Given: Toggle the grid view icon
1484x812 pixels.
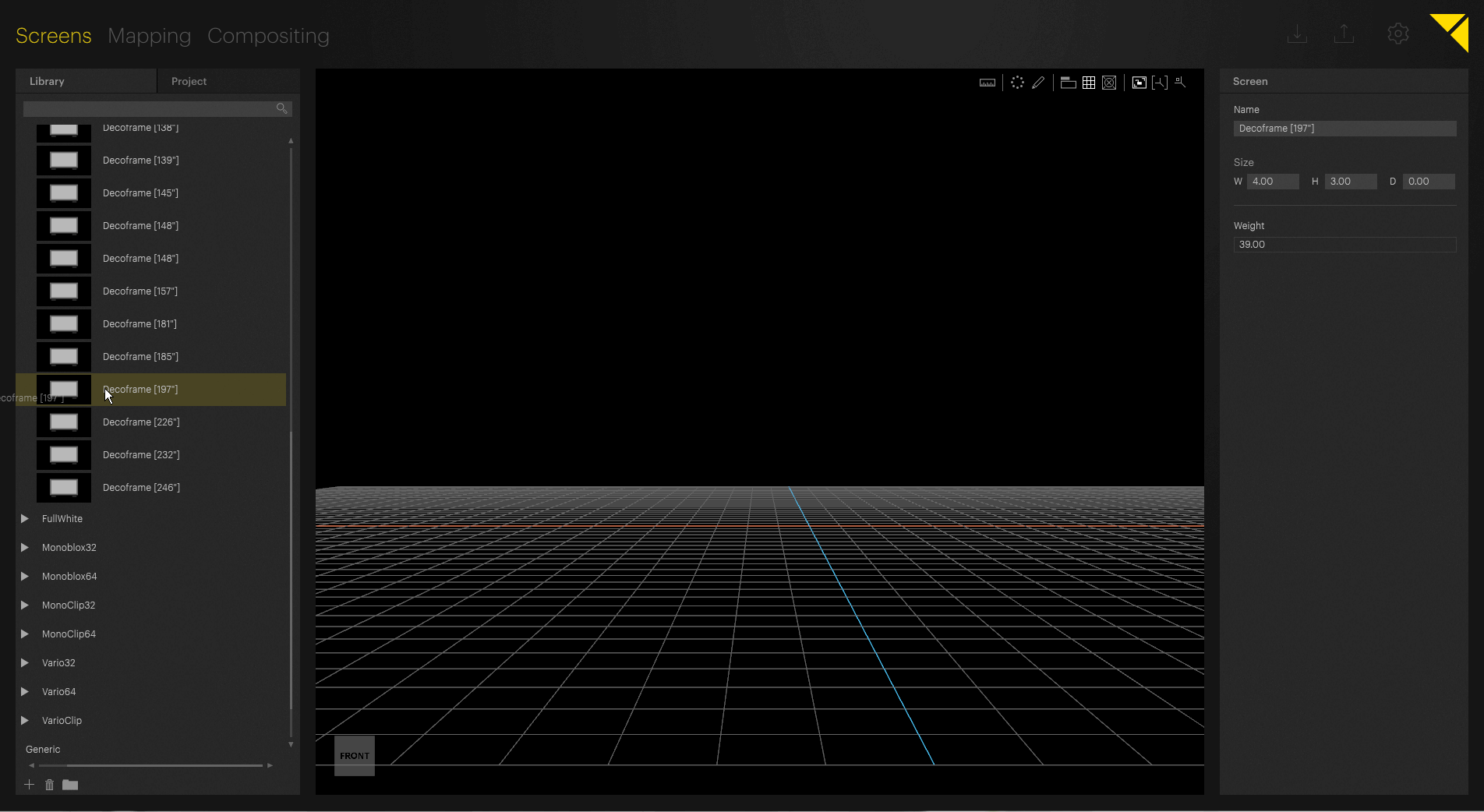Looking at the screenshot, I should (1089, 83).
